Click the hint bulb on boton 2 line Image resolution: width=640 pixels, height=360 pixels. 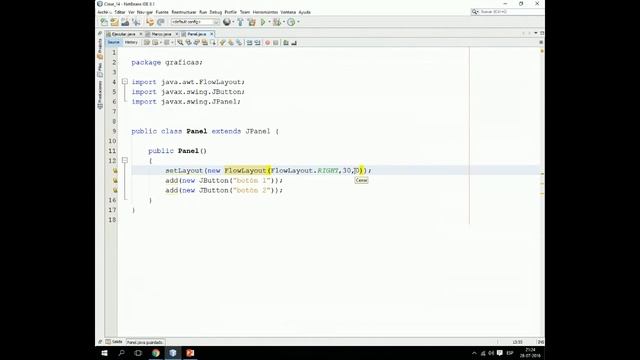[115, 190]
